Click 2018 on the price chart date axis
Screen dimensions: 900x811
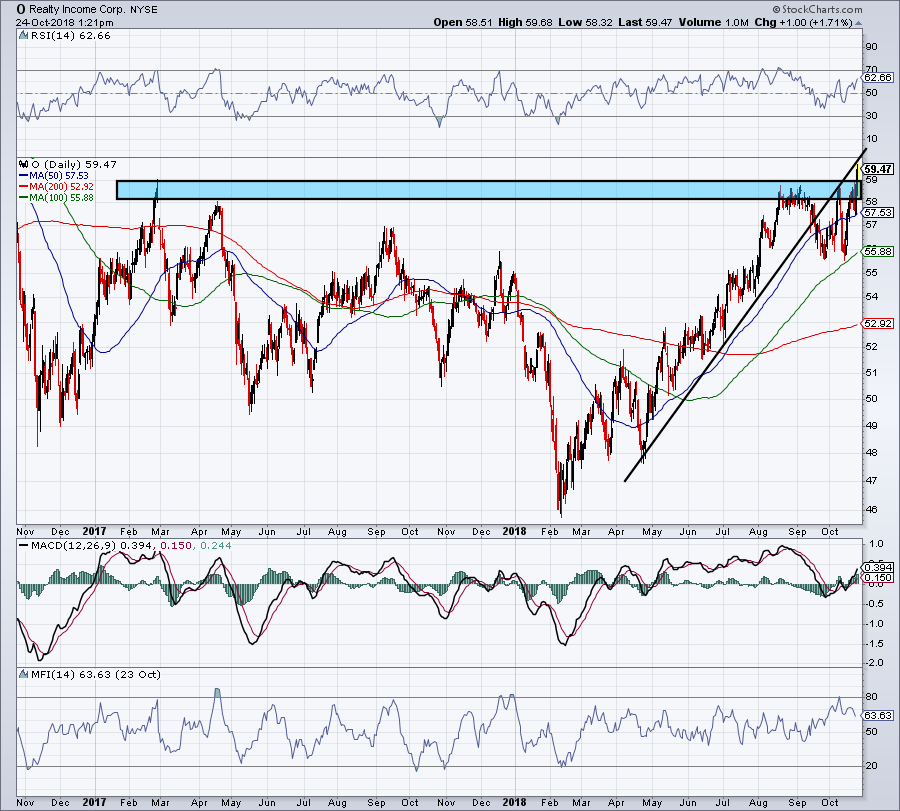pyautogui.click(x=514, y=531)
